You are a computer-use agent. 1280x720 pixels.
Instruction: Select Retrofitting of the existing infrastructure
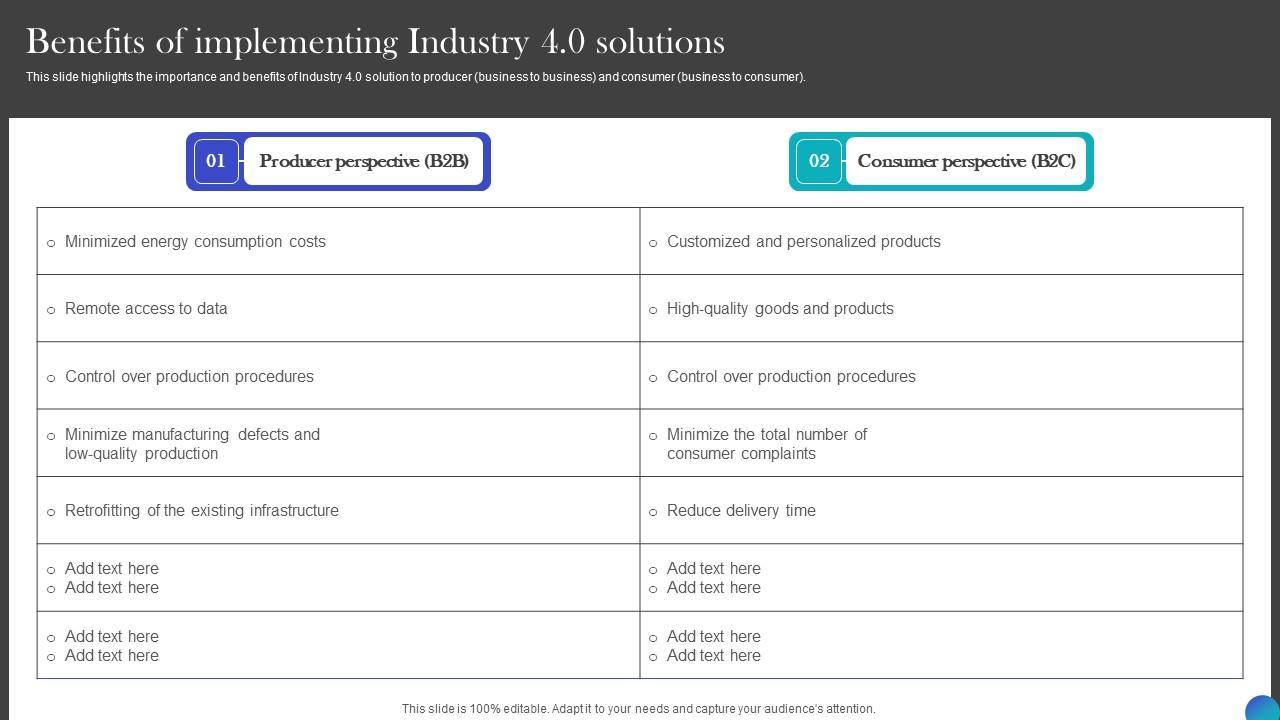[201, 511]
